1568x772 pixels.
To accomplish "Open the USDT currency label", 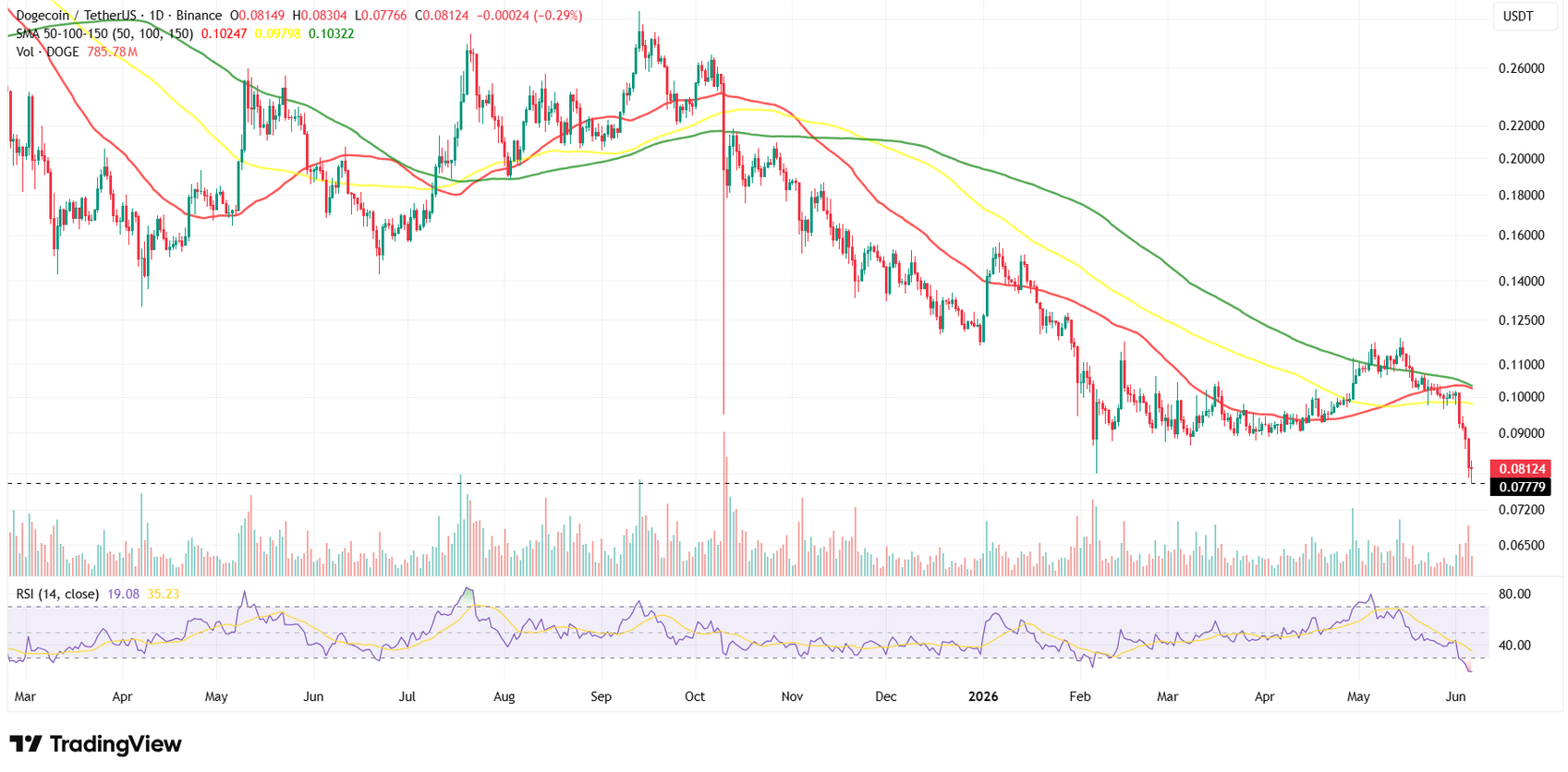I will (1518, 16).
